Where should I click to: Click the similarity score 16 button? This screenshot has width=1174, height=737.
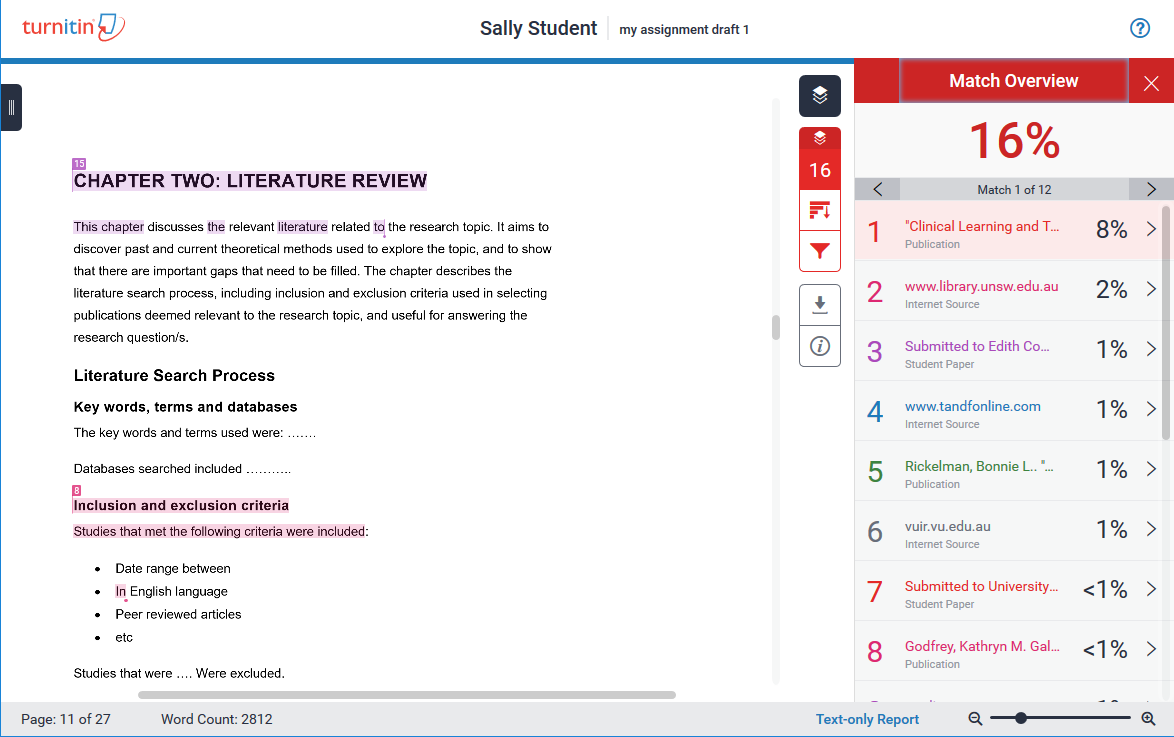(x=820, y=170)
